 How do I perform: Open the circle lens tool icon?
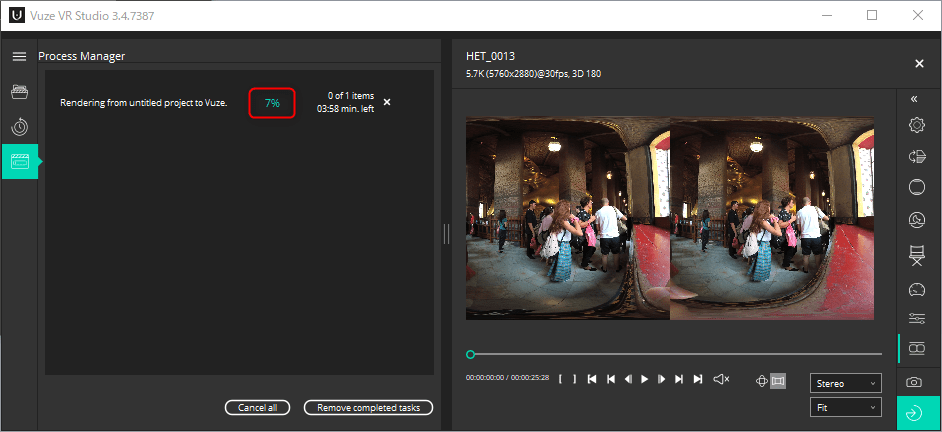[916, 187]
